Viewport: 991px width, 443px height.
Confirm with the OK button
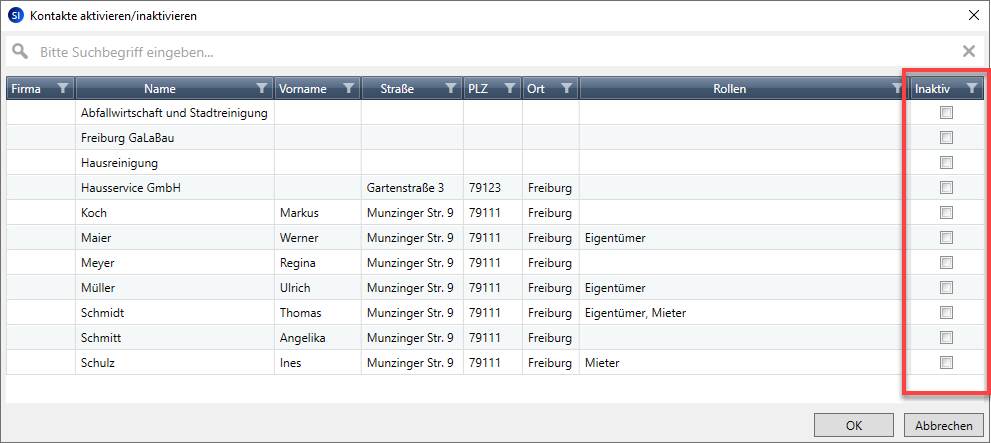[855, 425]
